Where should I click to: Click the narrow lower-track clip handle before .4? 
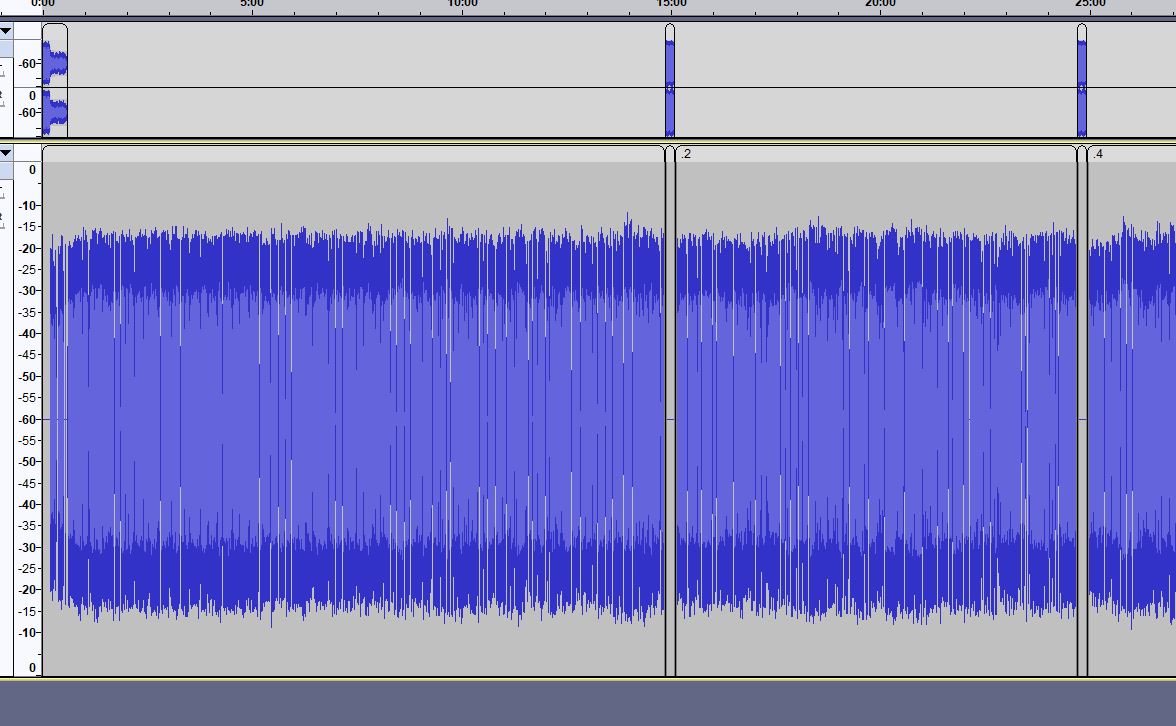click(x=1082, y=154)
